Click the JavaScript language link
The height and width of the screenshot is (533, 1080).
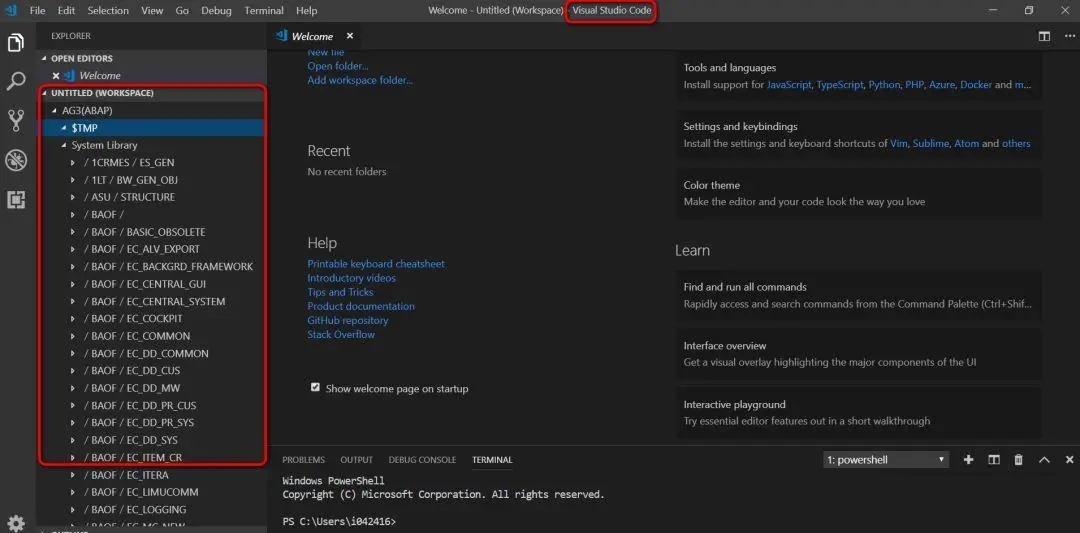coord(789,85)
